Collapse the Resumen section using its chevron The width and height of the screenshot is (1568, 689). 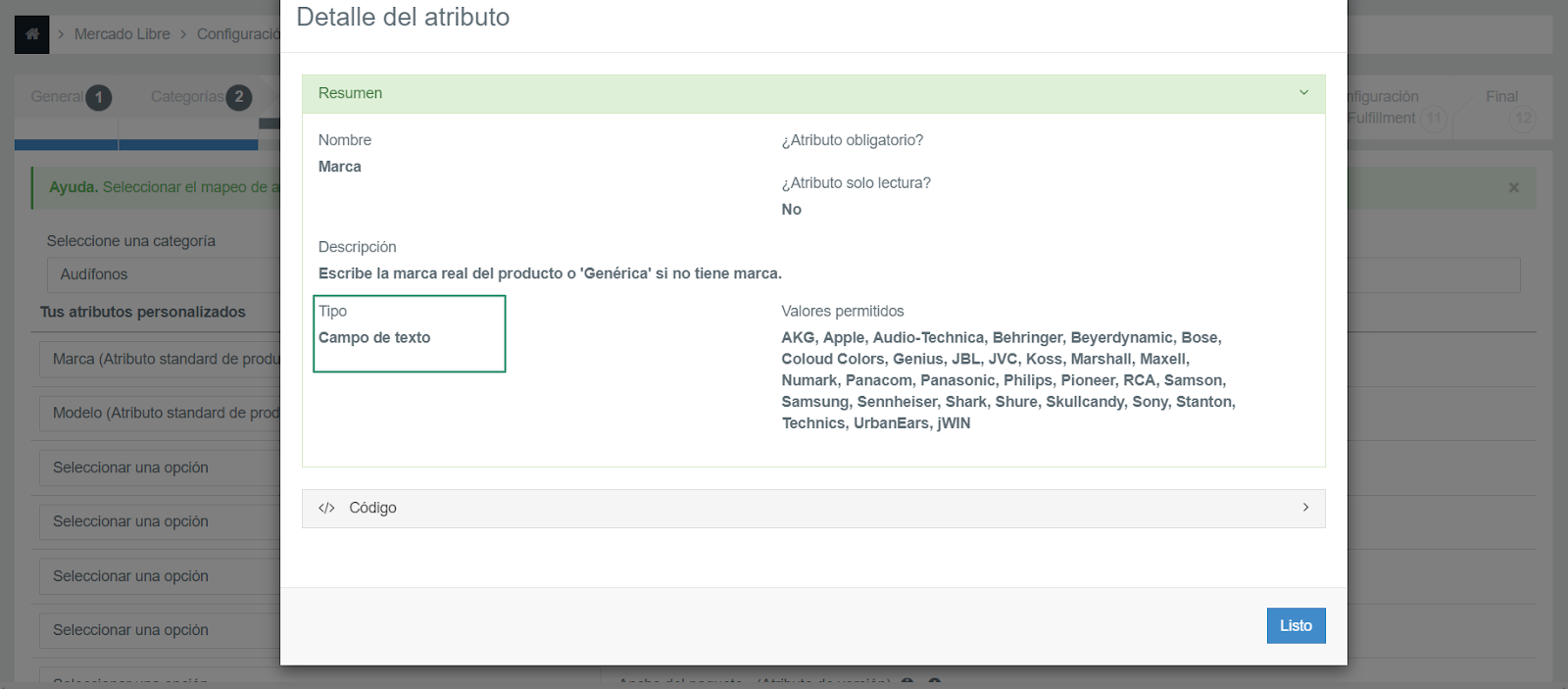coord(1303,93)
